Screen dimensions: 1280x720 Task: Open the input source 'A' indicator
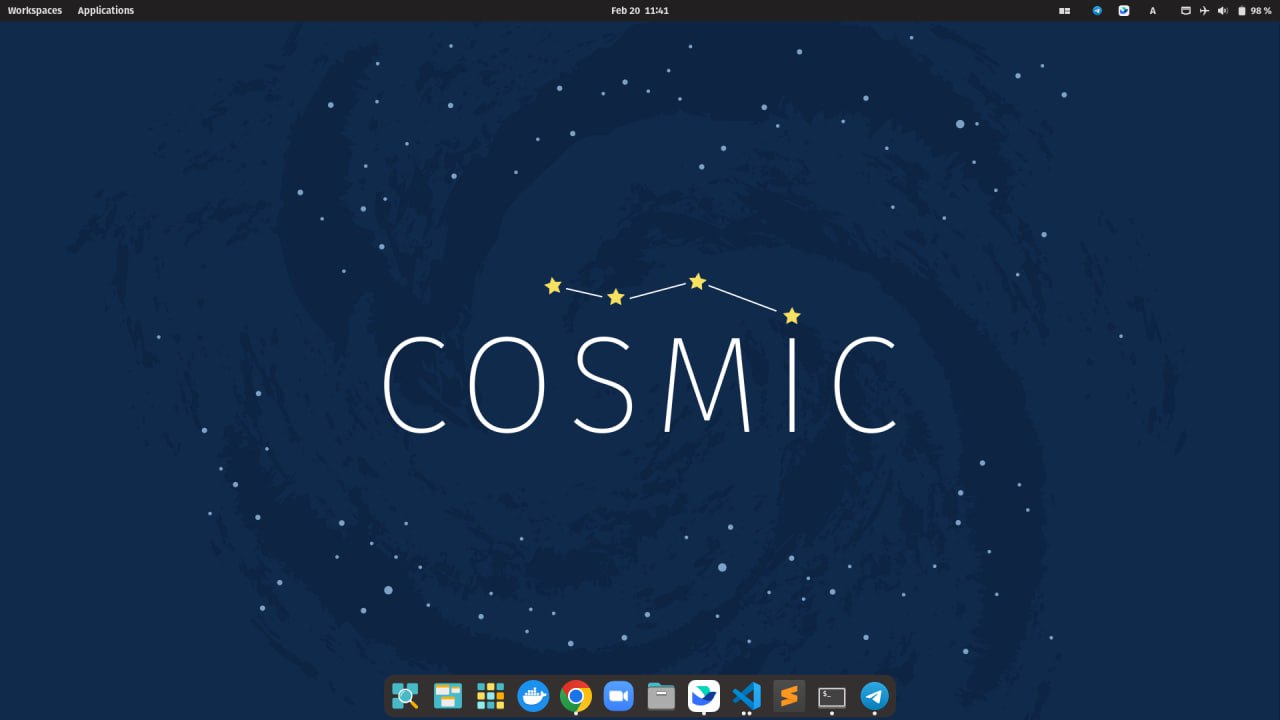[1152, 11]
